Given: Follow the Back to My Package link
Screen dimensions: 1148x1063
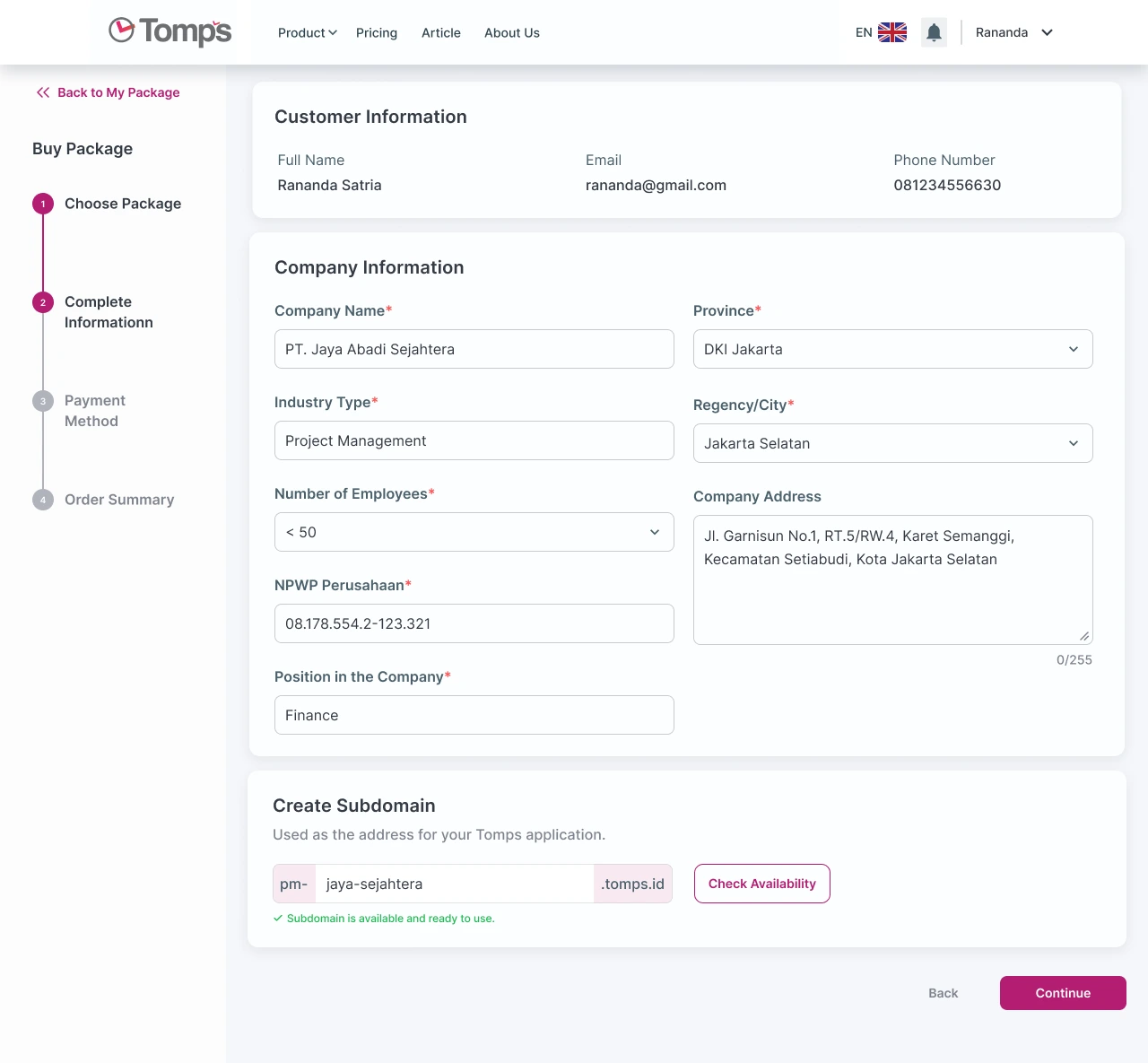Looking at the screenshot, I should pyautogui.click(x=117, y=92).
